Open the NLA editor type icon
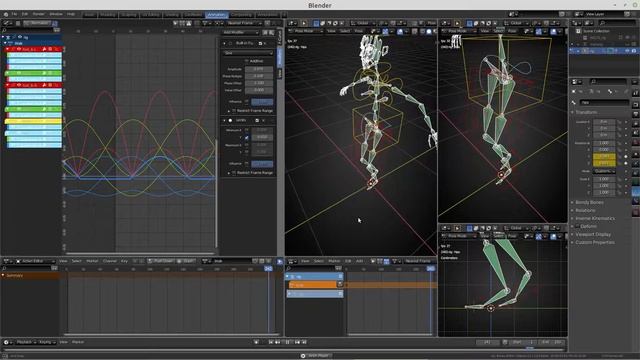Viewport: 640px width, 360px height. coord(291,261)
